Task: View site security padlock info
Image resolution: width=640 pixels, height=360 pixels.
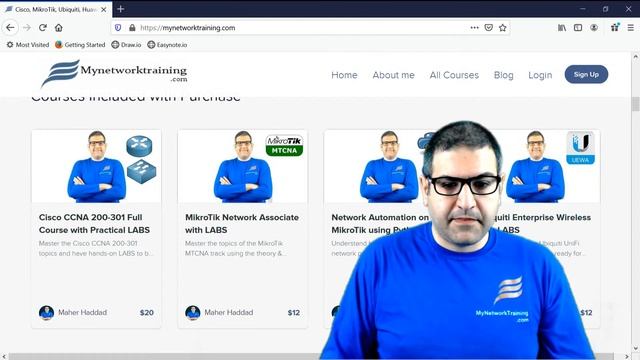Action: [x=132, y=28]
